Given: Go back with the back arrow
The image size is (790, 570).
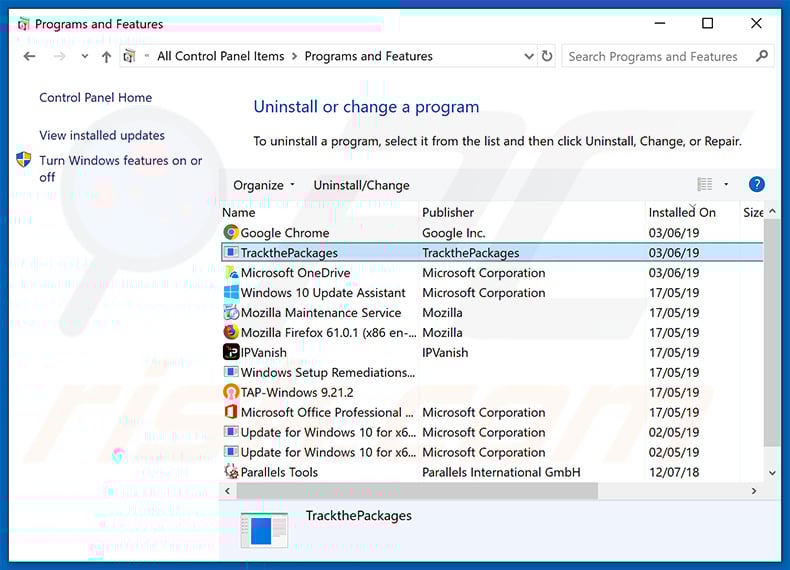Looking at the screenshot, I should point(30,56).
